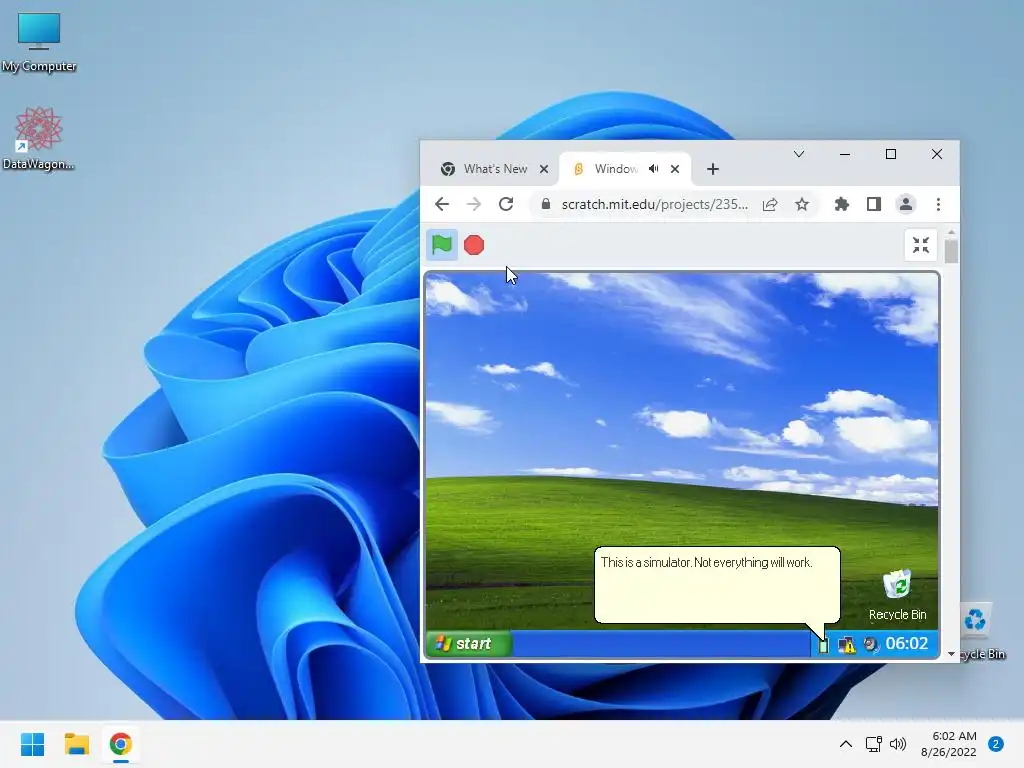
Task: Click the 06:02 clock in XP taskbar
Action: (906, 643)
